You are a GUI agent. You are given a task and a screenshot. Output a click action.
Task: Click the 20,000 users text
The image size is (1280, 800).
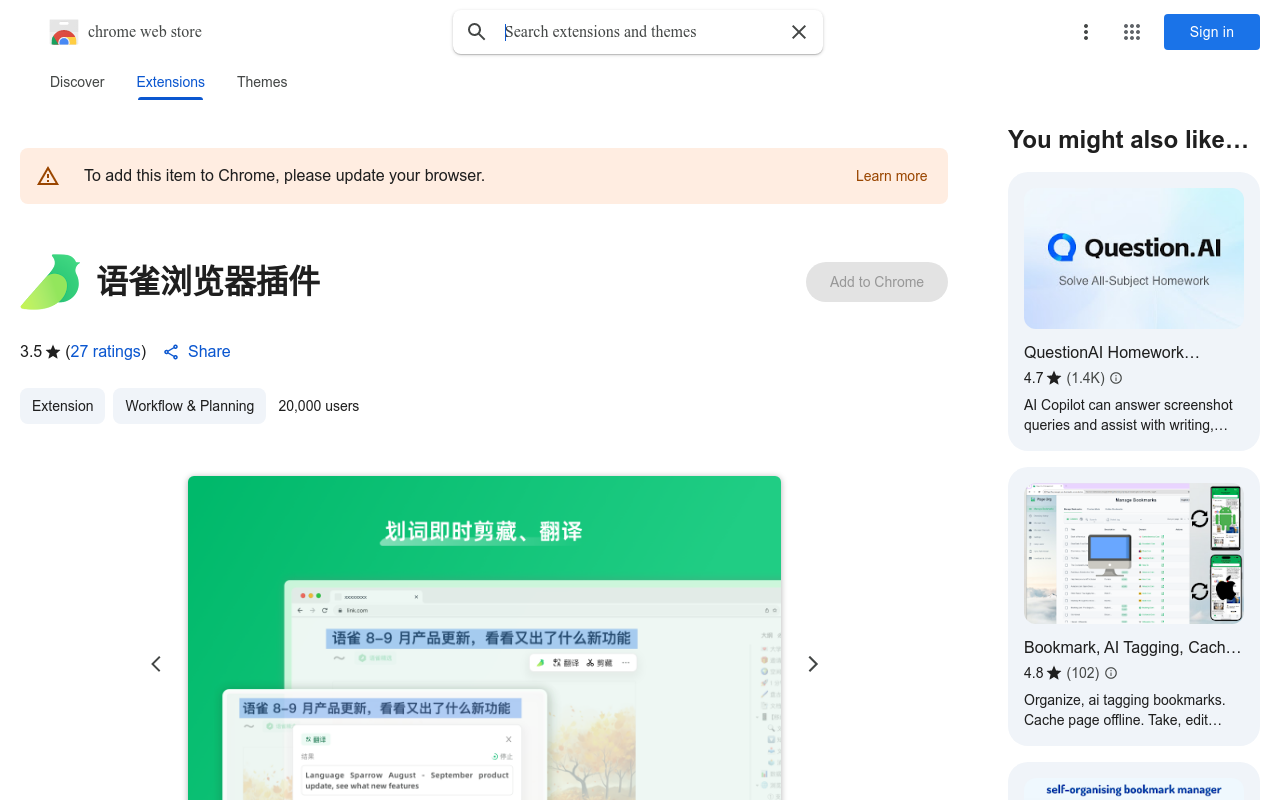319,406
